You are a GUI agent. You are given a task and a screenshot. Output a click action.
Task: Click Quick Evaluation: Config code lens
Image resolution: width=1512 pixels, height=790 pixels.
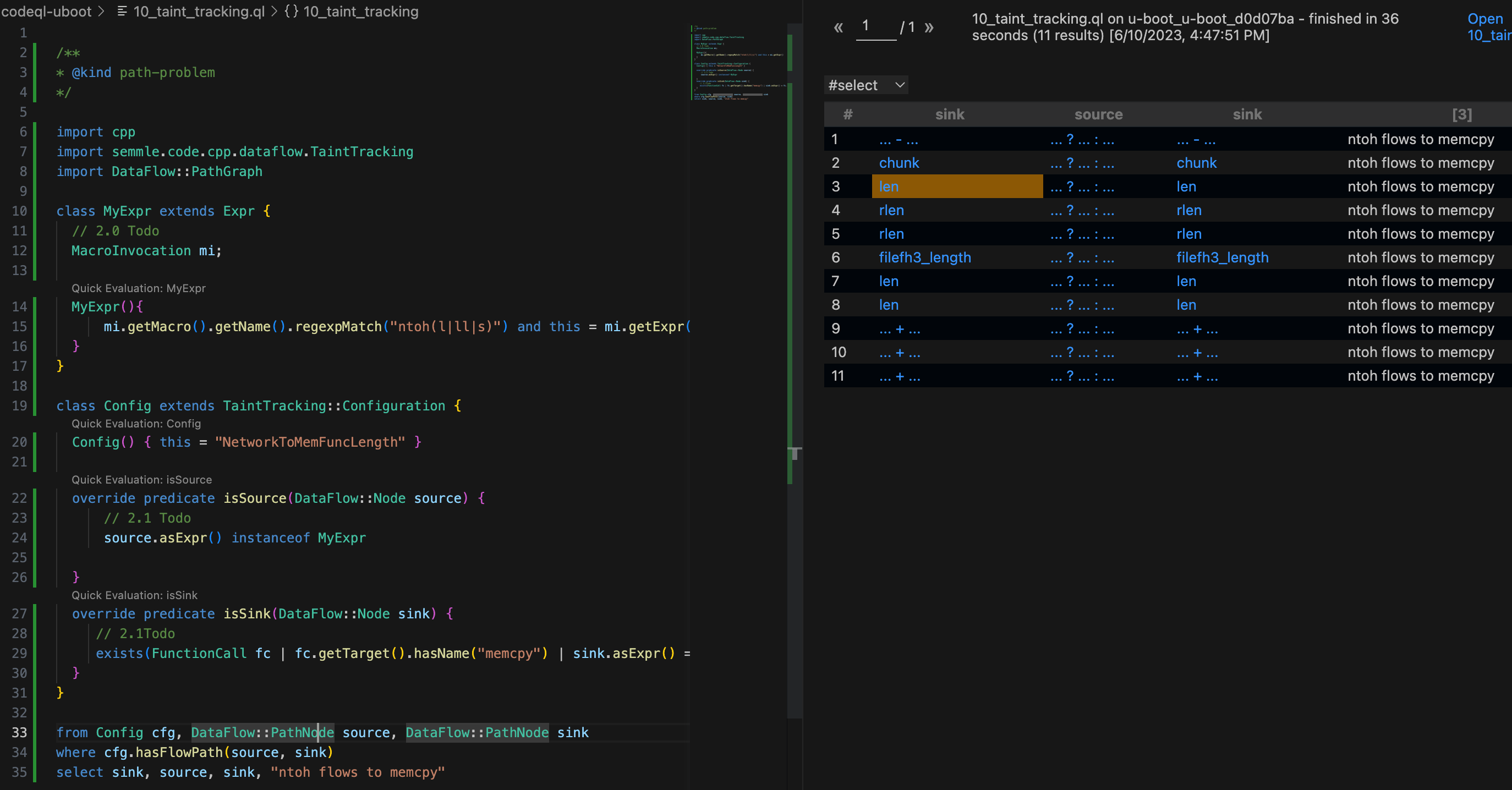136,423
